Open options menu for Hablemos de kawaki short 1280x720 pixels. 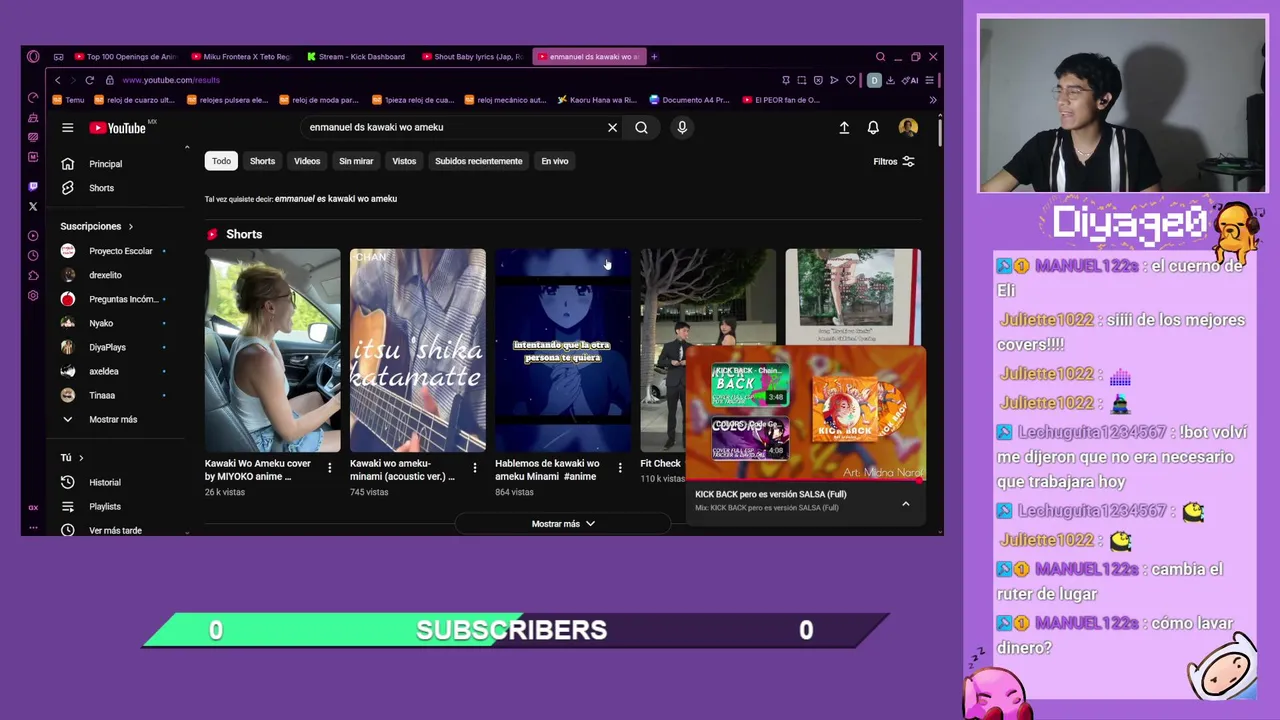click(619, 468)
